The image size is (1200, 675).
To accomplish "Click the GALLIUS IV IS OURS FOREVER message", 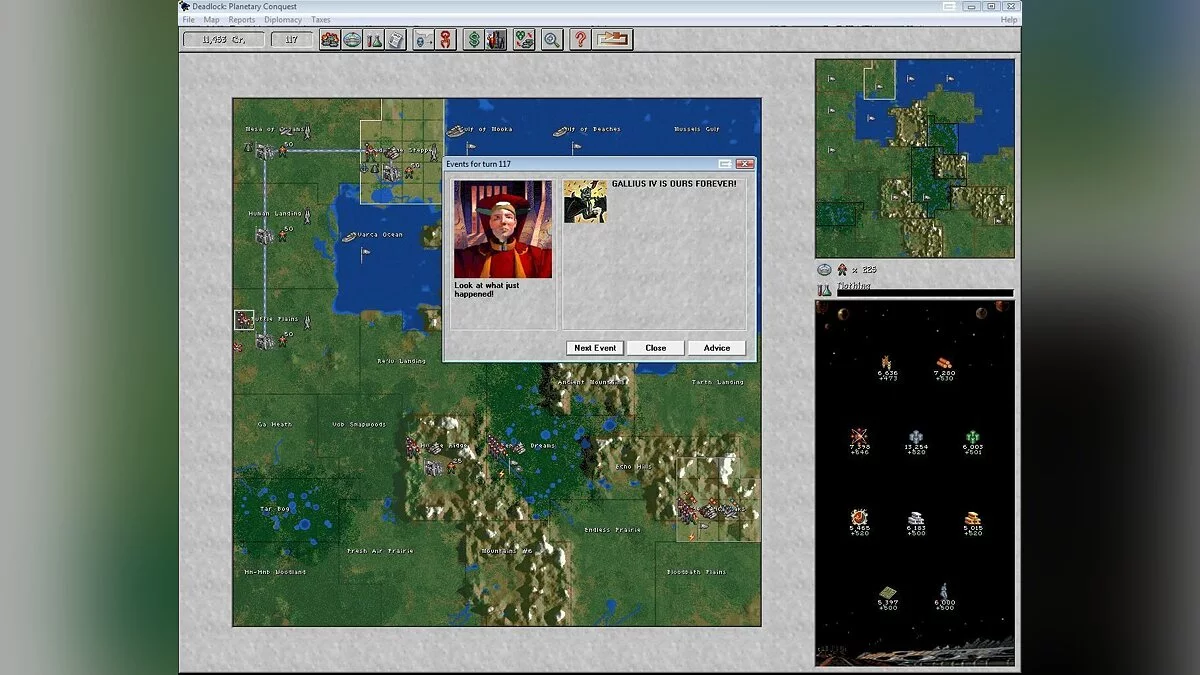I will coord(674,184).
